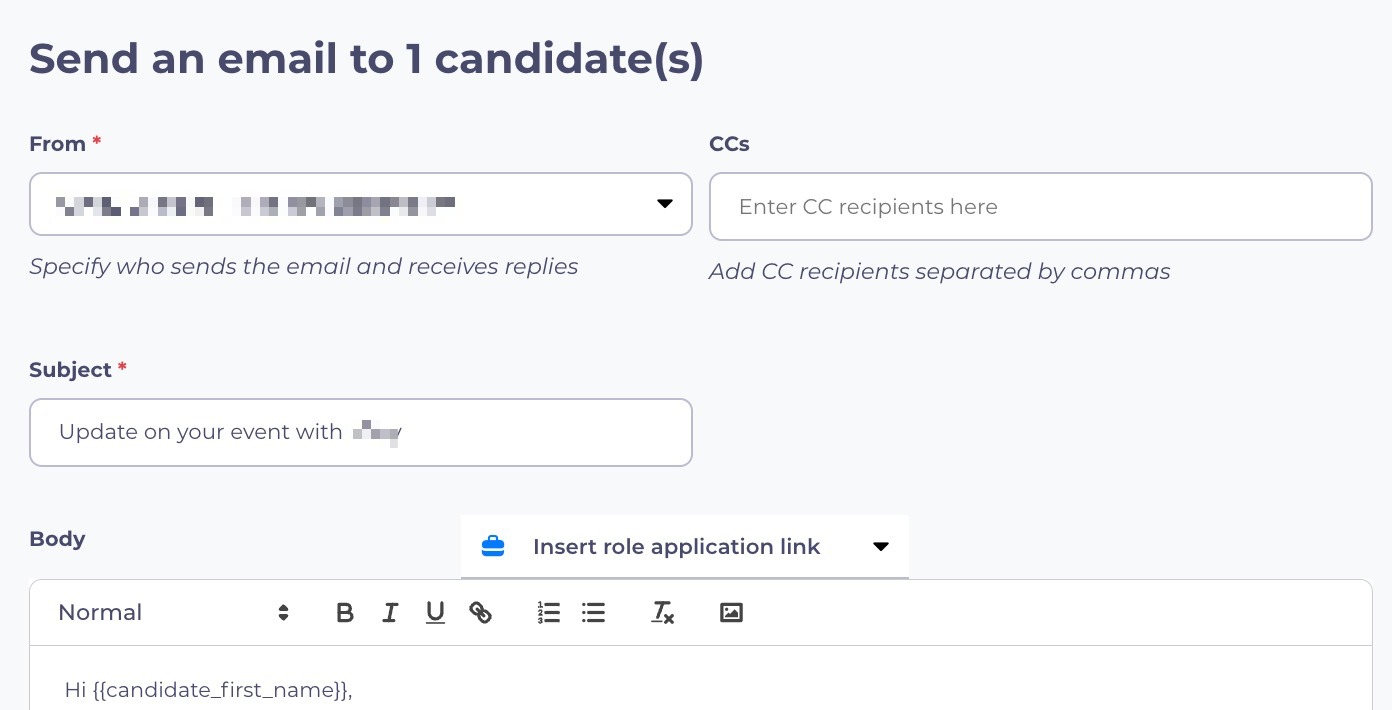Focus the CC recipients field

1040,207
